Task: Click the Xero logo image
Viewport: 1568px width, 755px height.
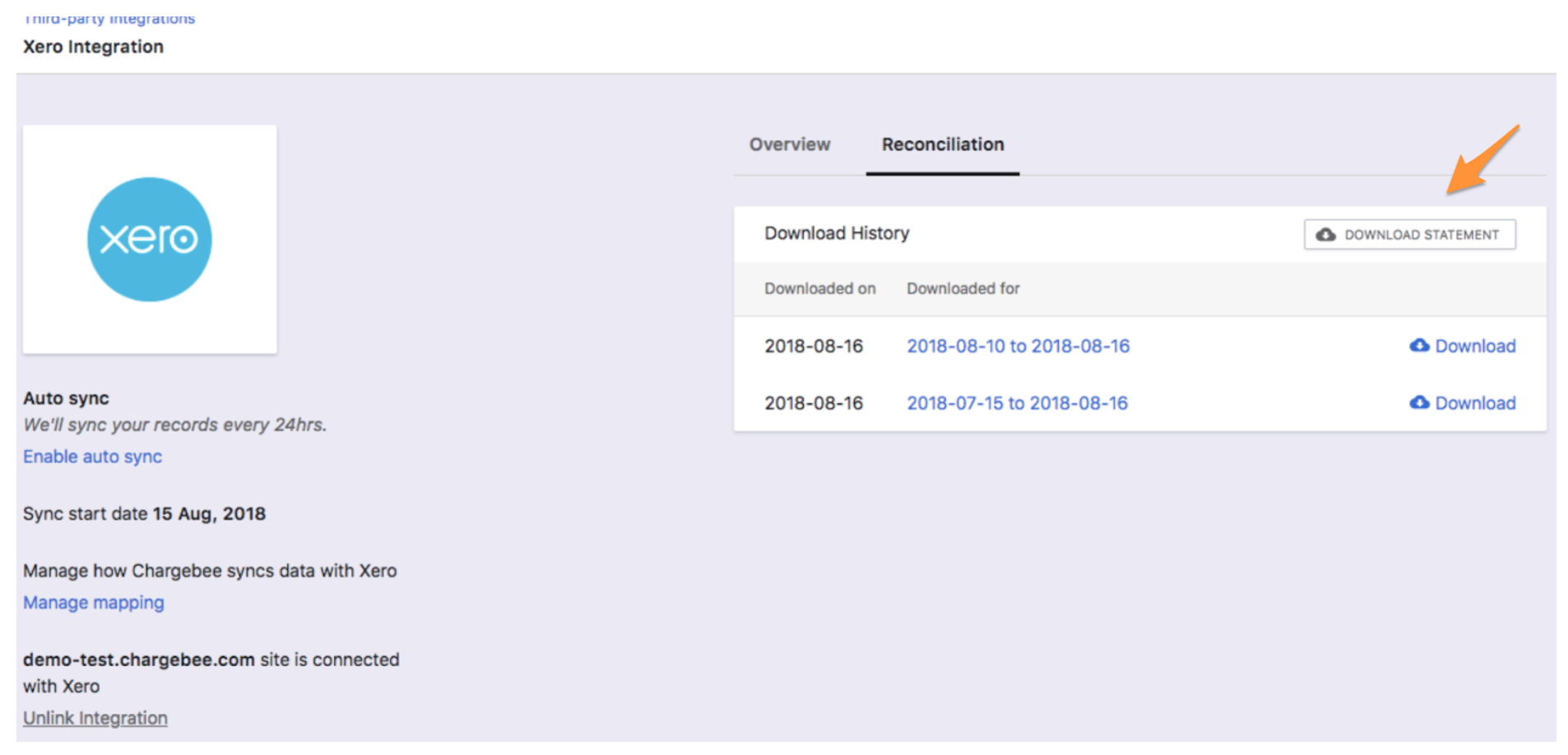Action: tap(150, 239)
